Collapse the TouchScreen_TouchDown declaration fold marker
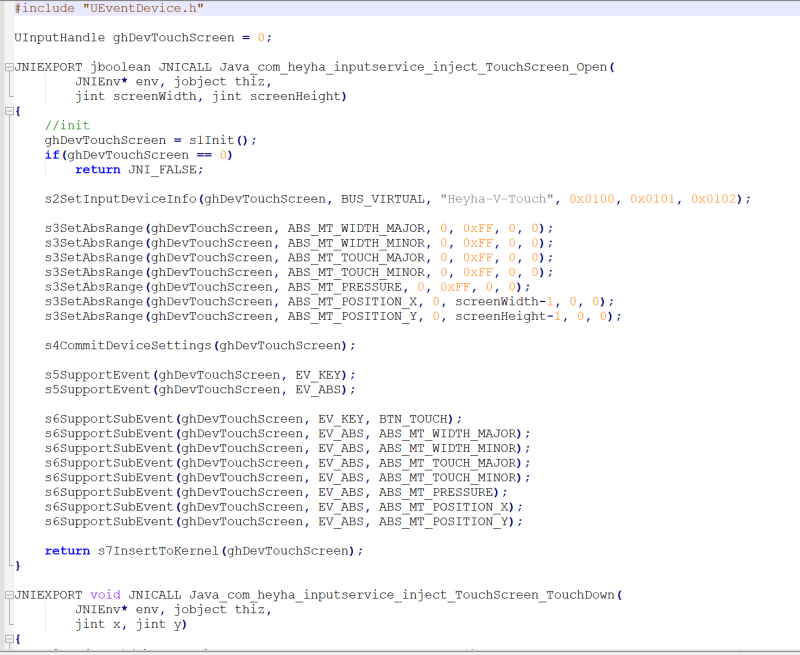 pos(9,595)
